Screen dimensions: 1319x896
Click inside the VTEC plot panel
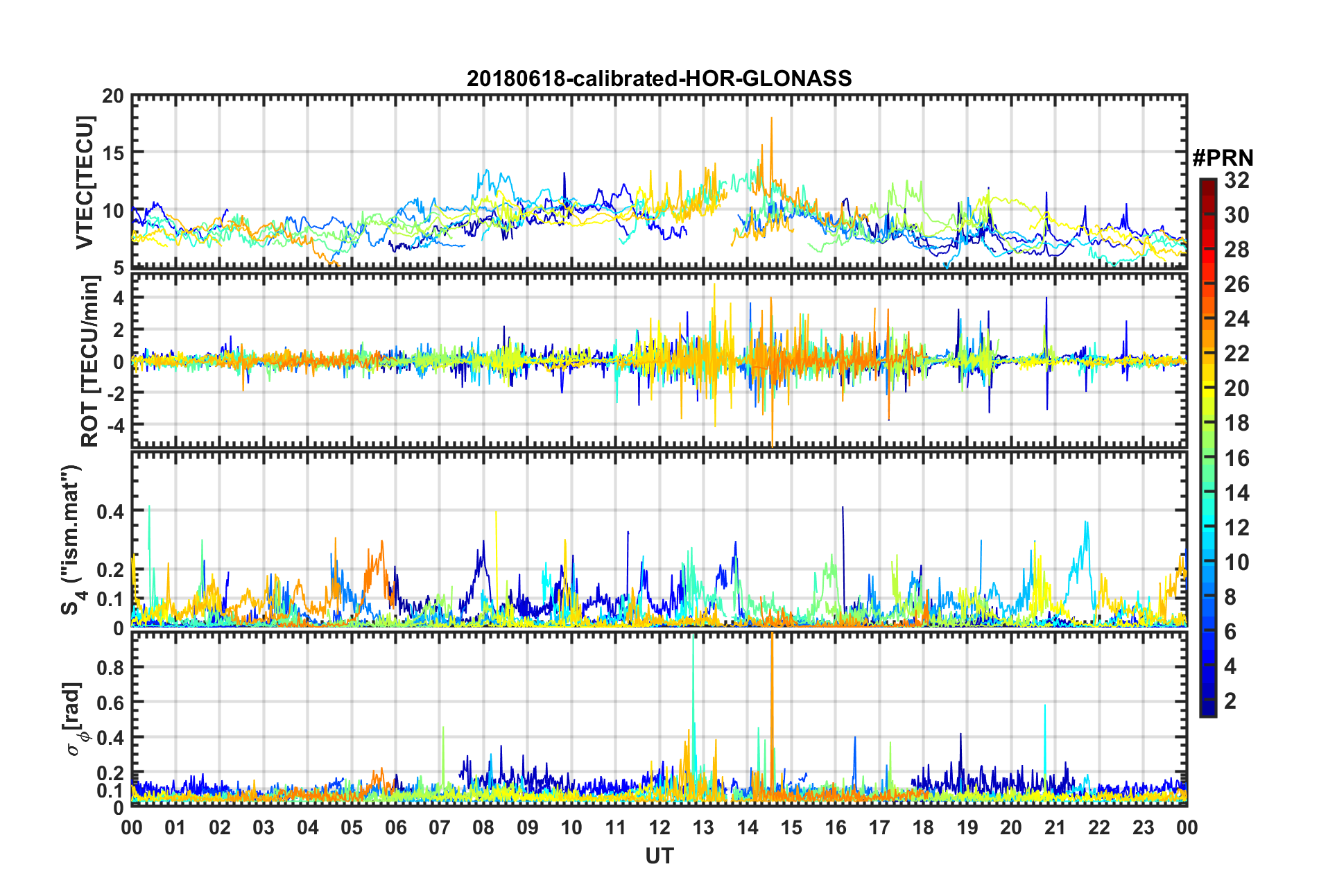(659, 182)
